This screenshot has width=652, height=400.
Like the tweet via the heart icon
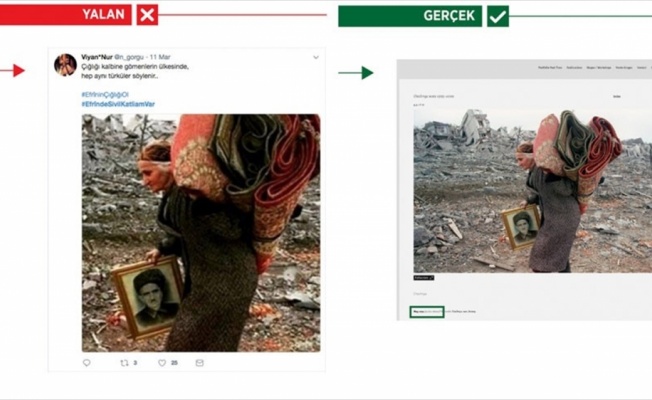click(162, 363)
